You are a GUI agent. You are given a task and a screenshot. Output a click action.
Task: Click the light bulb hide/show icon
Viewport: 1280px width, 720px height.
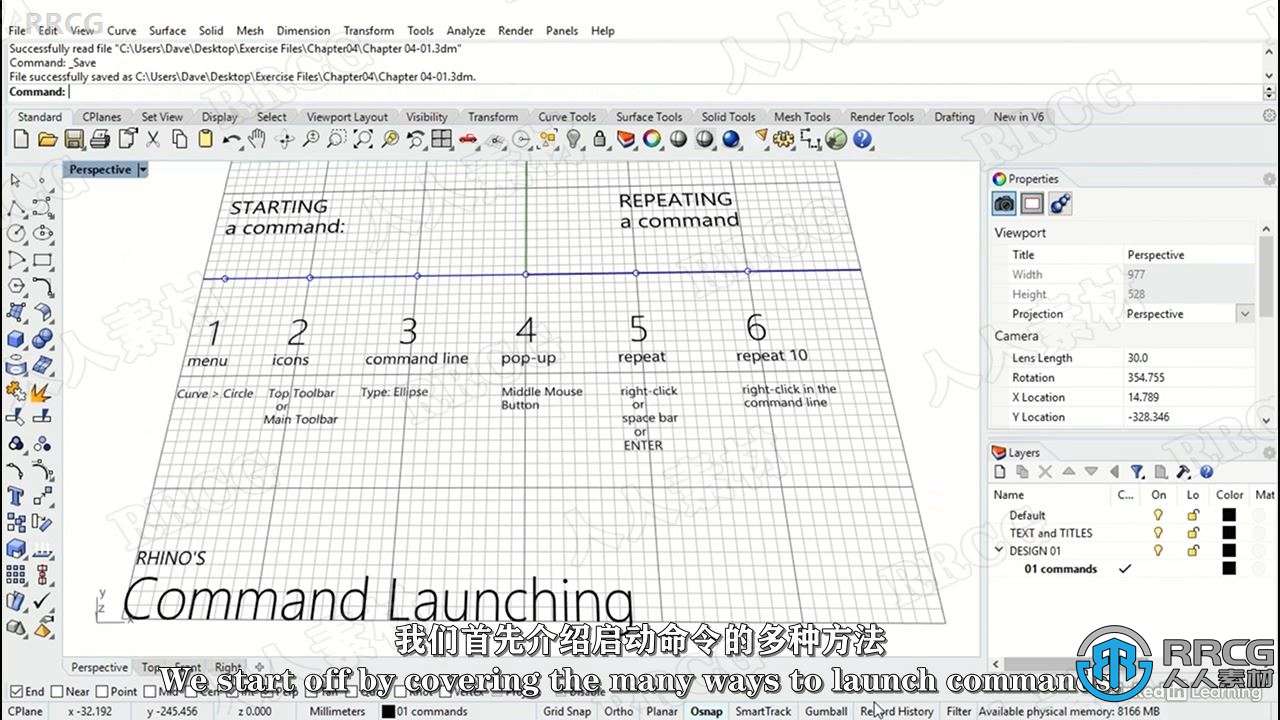click(573, 140)
